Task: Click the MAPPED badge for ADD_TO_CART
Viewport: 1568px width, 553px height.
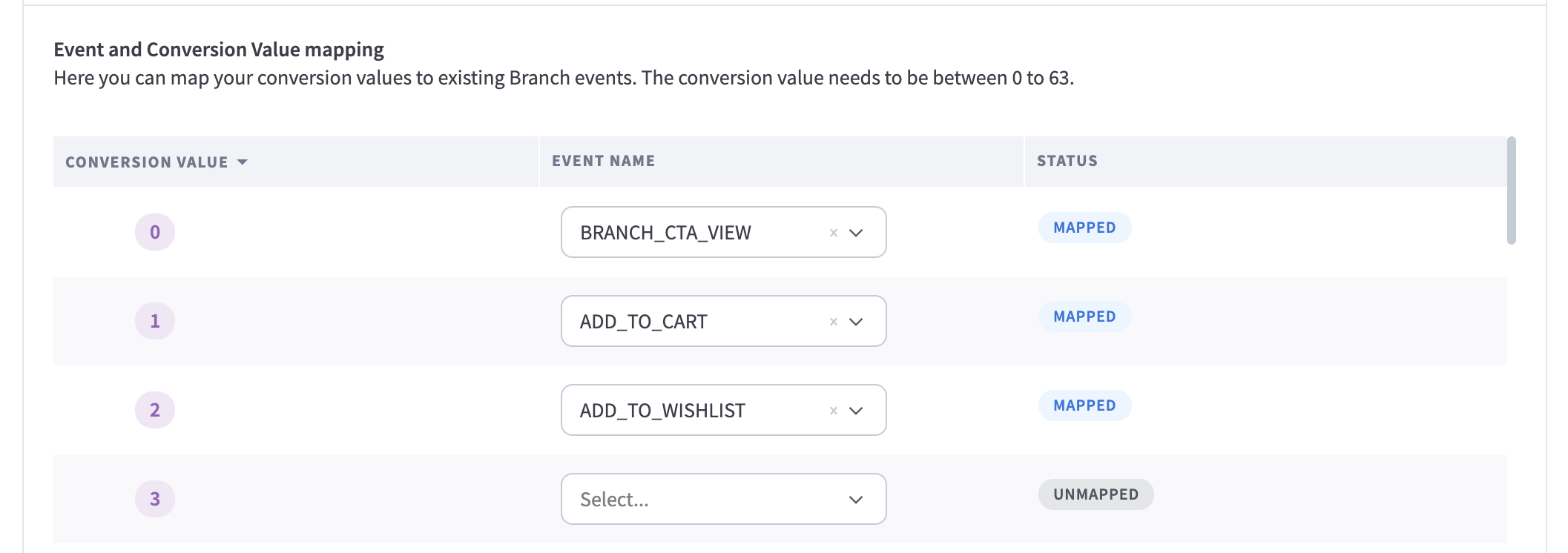Action: click(x=1084, y=317)
